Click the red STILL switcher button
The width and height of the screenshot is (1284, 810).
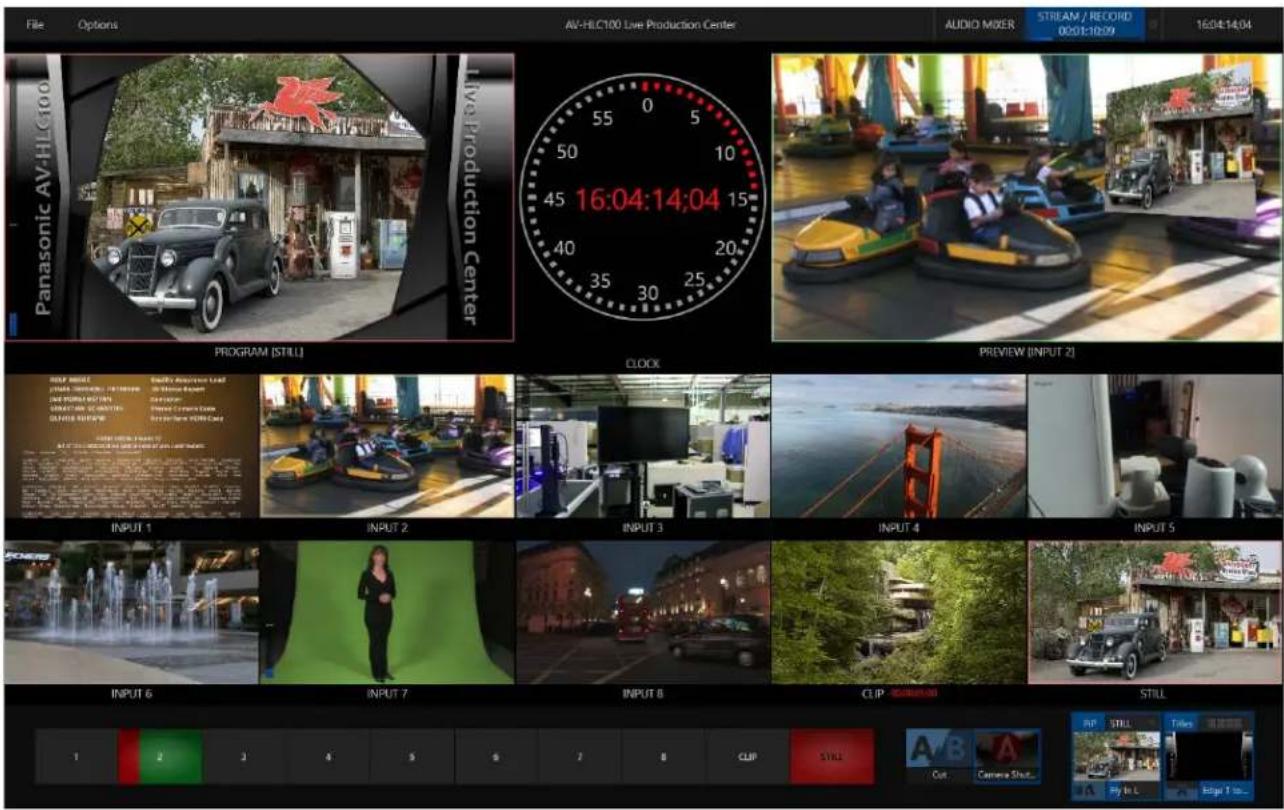tap(832, 757)
